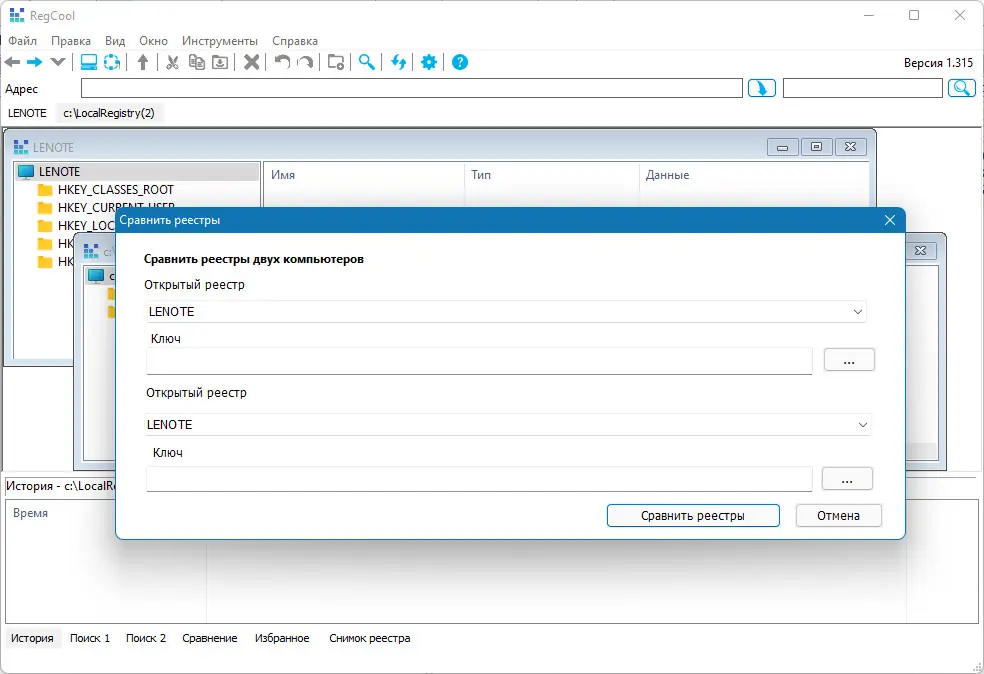The width and height of the screenshot is (984, 674).
Task: Open settings via the blue gear icon
Action: [x=429, y=62]
